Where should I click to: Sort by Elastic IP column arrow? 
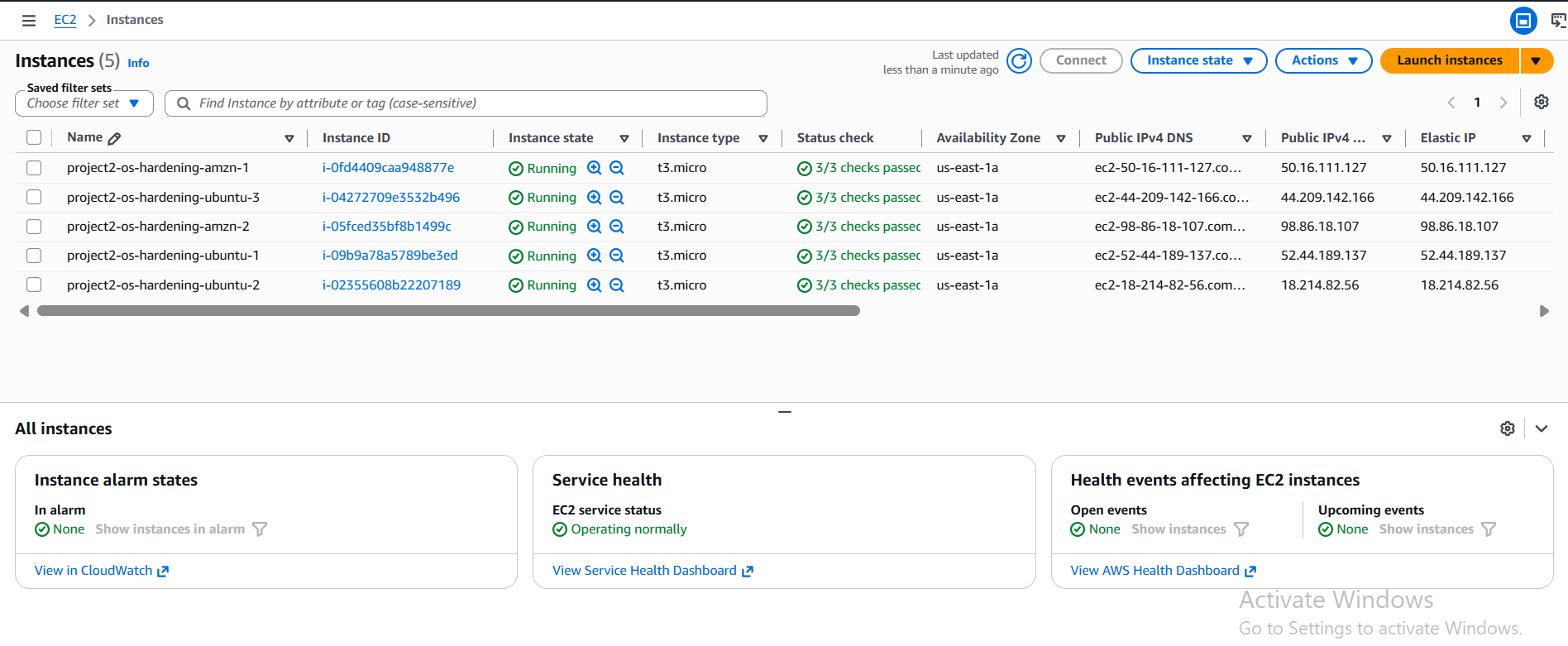1527,139
